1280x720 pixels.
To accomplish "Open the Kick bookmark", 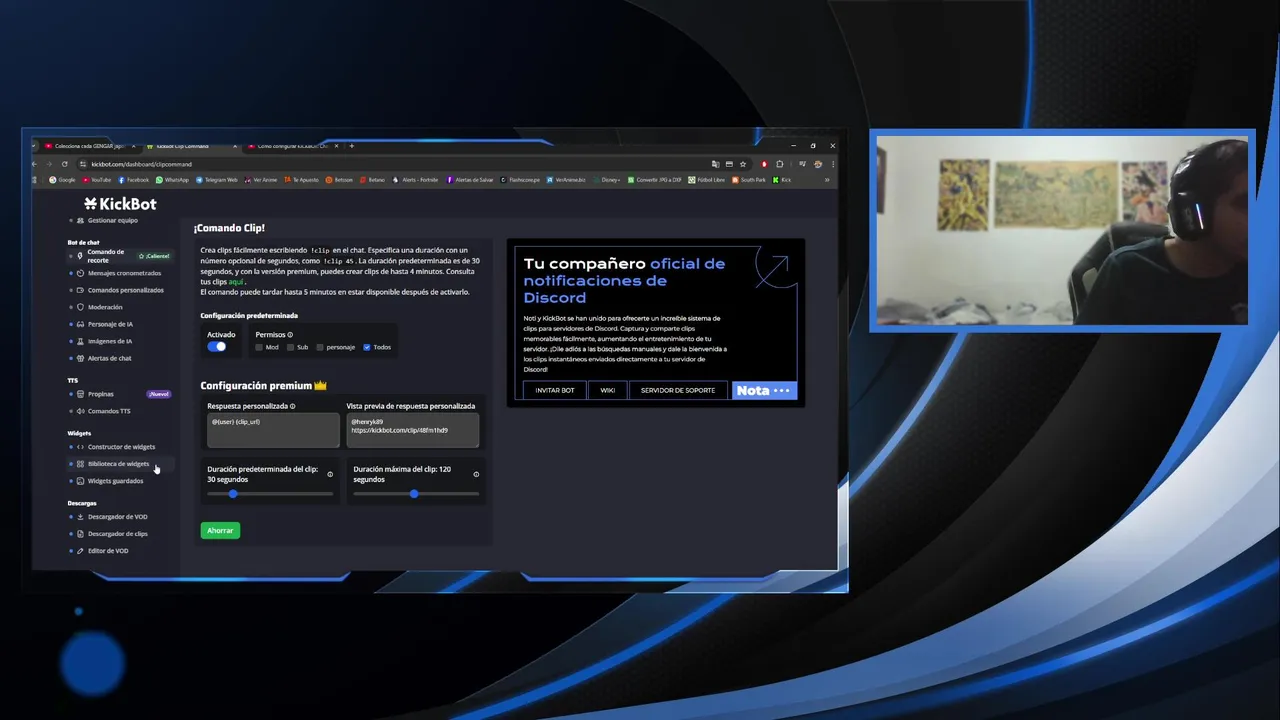I will (782, 180).
